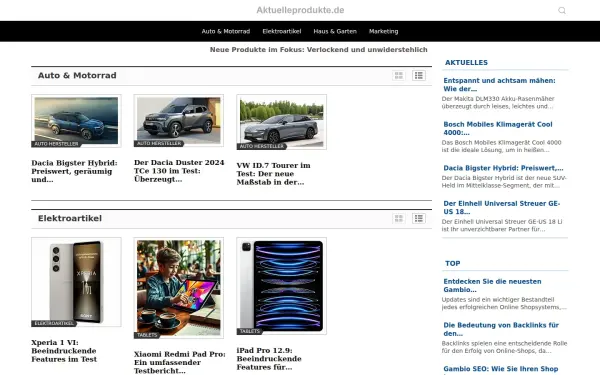600x375 pixels.
Task: Read article 'Xperia 1 VI: Beeindruckende Features im Test'
Action: point(64,351)
